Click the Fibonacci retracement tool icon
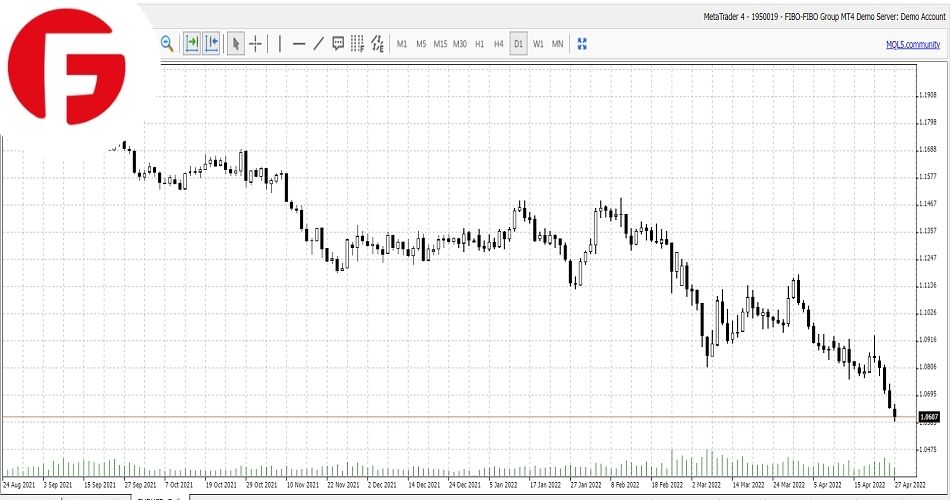Screen dimensions: 950x500 [357, 43]
